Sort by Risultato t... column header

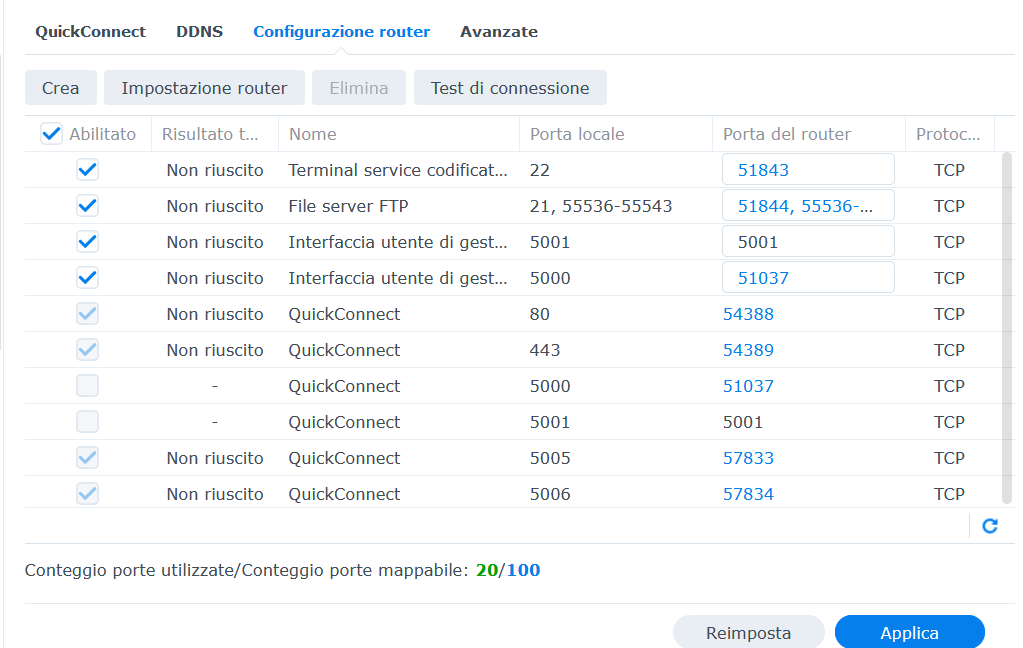215,134
